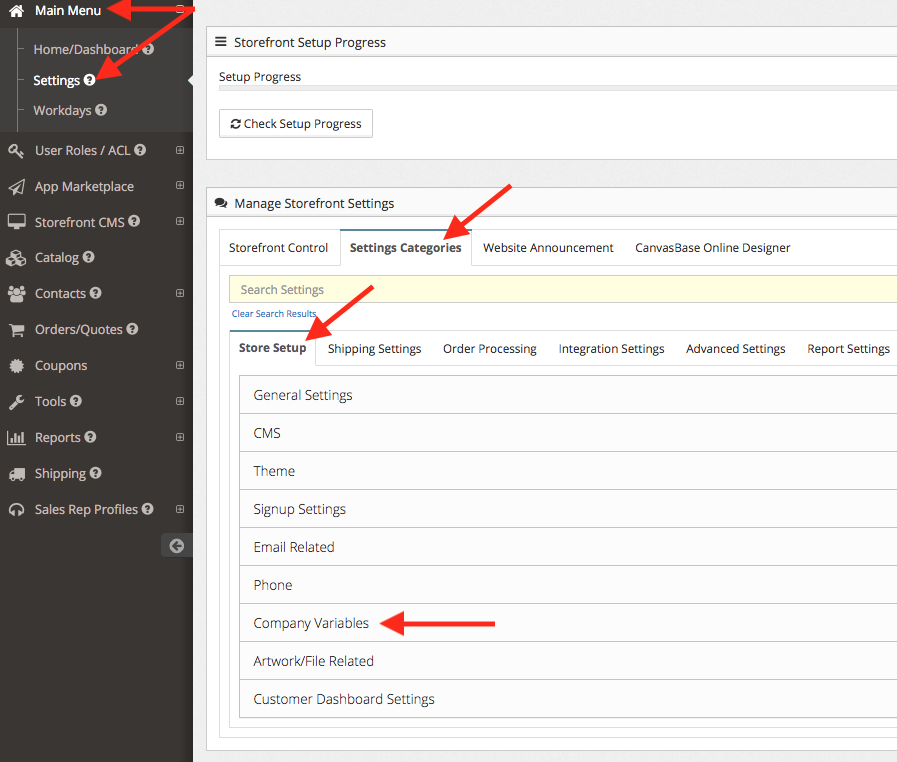The width and height of the screenshot is (897, 762).
Task: Click the help icon next to Settings
Action: [x=90, y=80]
